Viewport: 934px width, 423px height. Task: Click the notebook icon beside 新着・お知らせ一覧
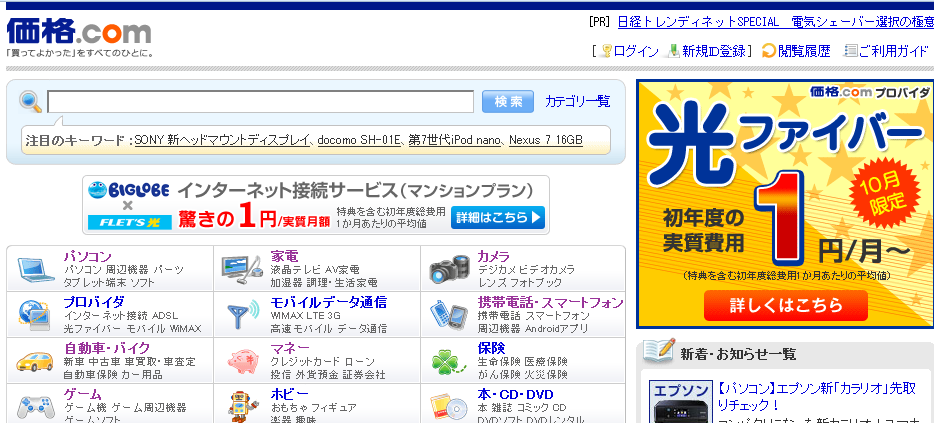coord(659,351)
